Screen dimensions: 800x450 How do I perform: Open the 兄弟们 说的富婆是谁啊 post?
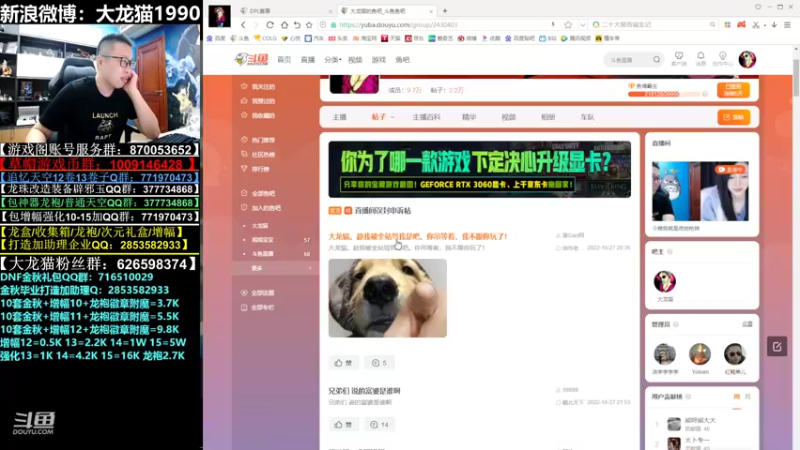364,391
